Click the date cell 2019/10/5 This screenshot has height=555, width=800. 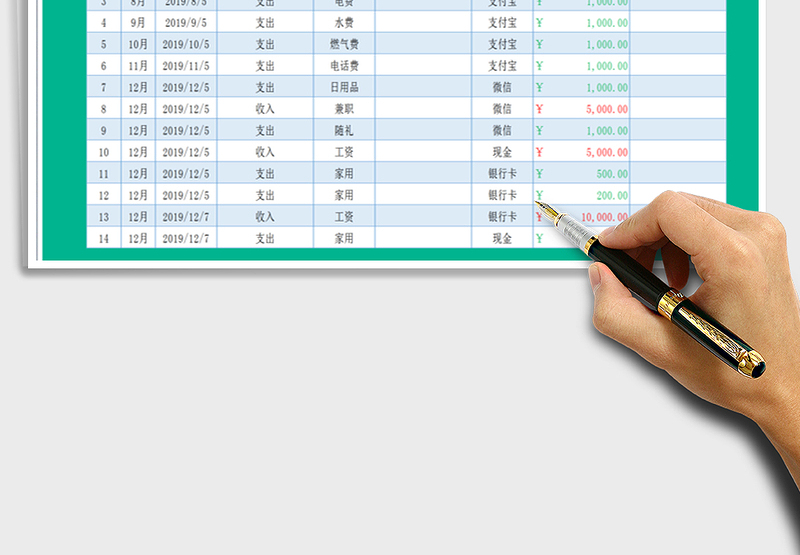pyautogui.click(x=185, y=44)
